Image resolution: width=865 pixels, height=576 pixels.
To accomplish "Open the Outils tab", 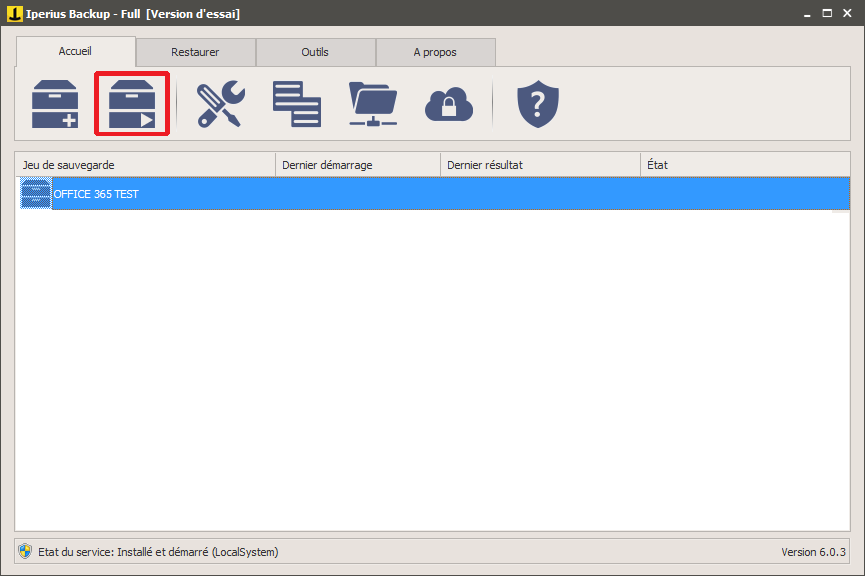I will (x=315, y=52).
